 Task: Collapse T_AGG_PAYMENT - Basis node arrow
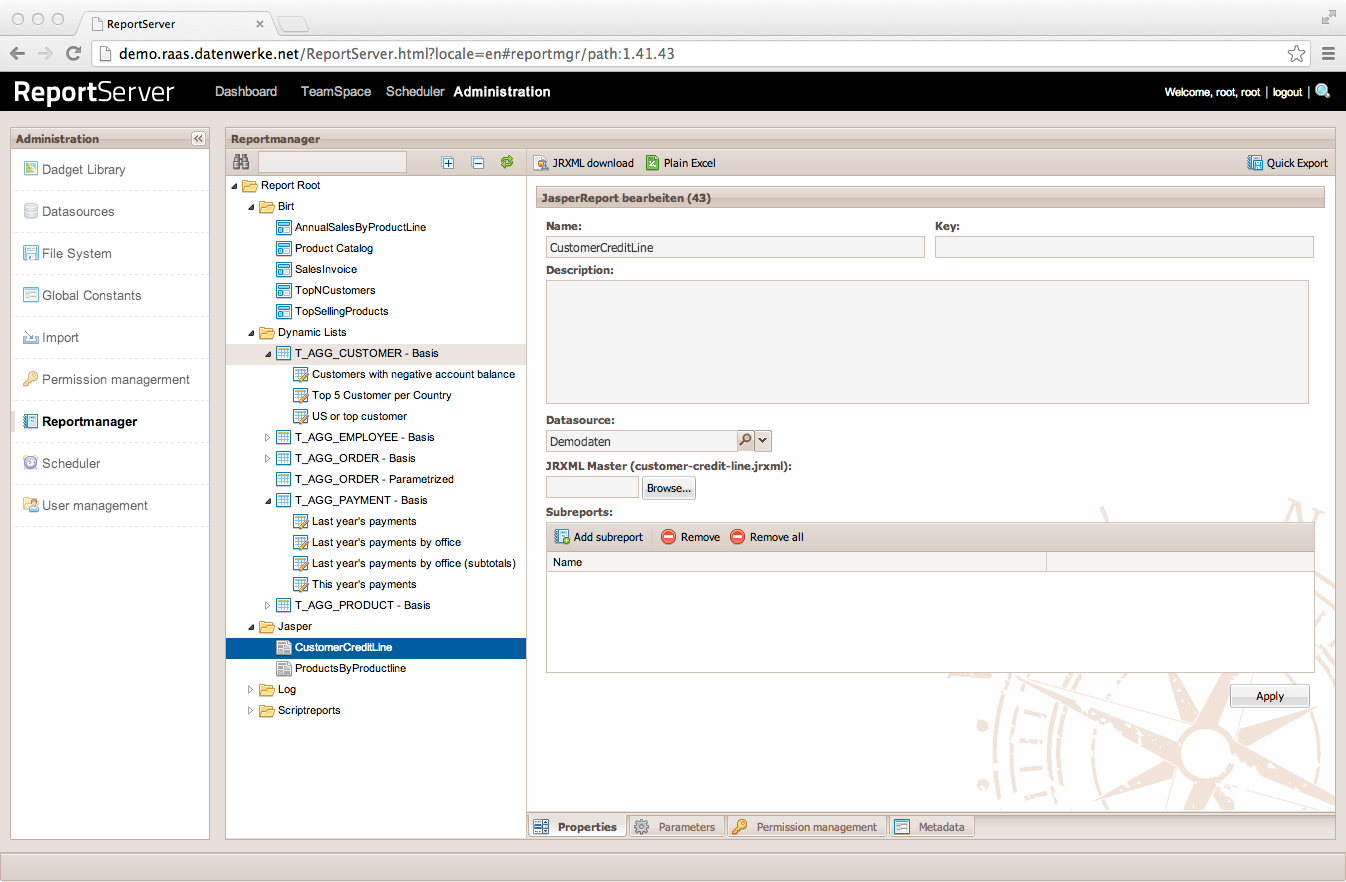click(268, 501)
